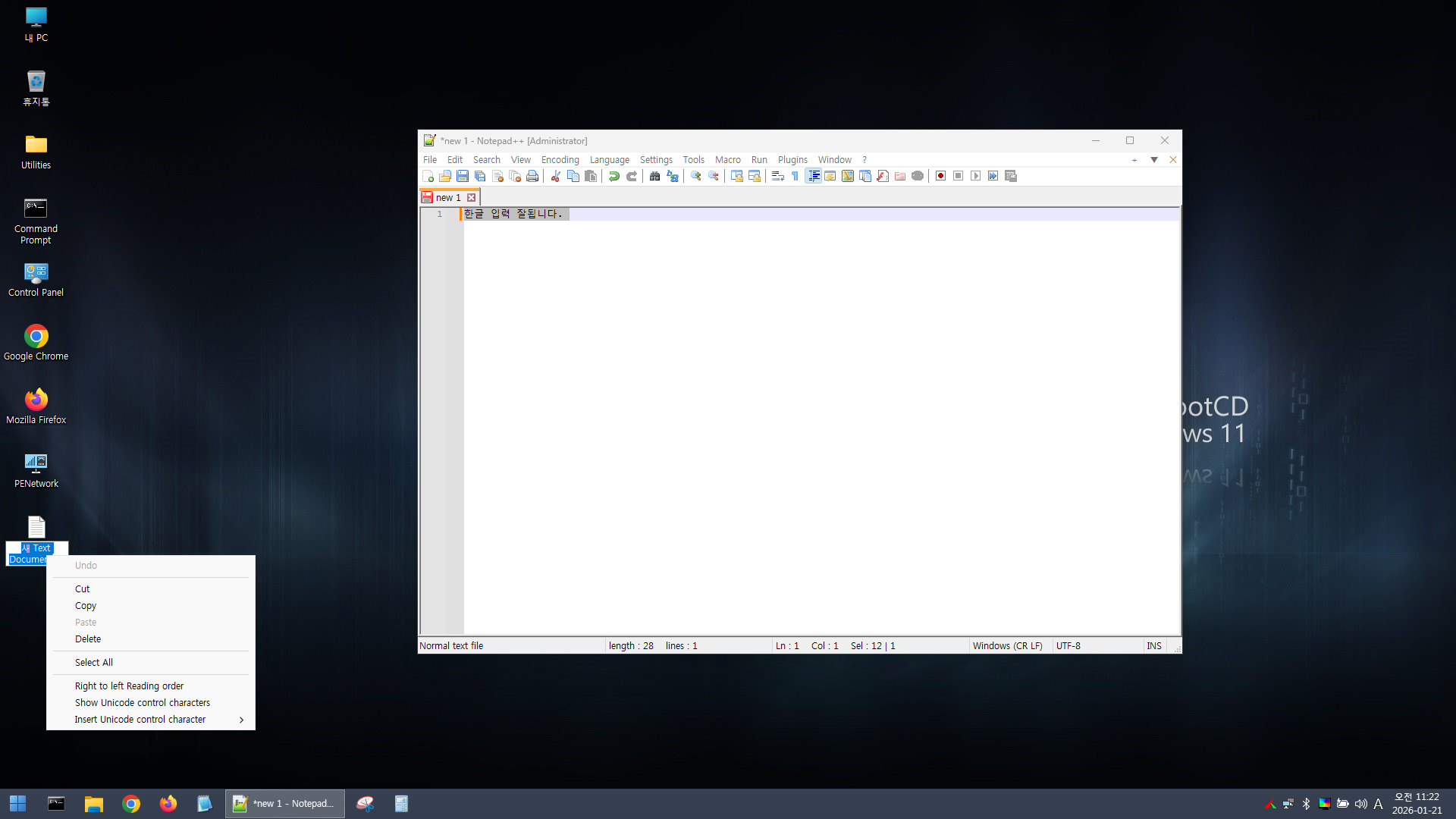Click the Find binoculars icon
This screenshot has height=819, width=1456.
click(x=654, y=176)
